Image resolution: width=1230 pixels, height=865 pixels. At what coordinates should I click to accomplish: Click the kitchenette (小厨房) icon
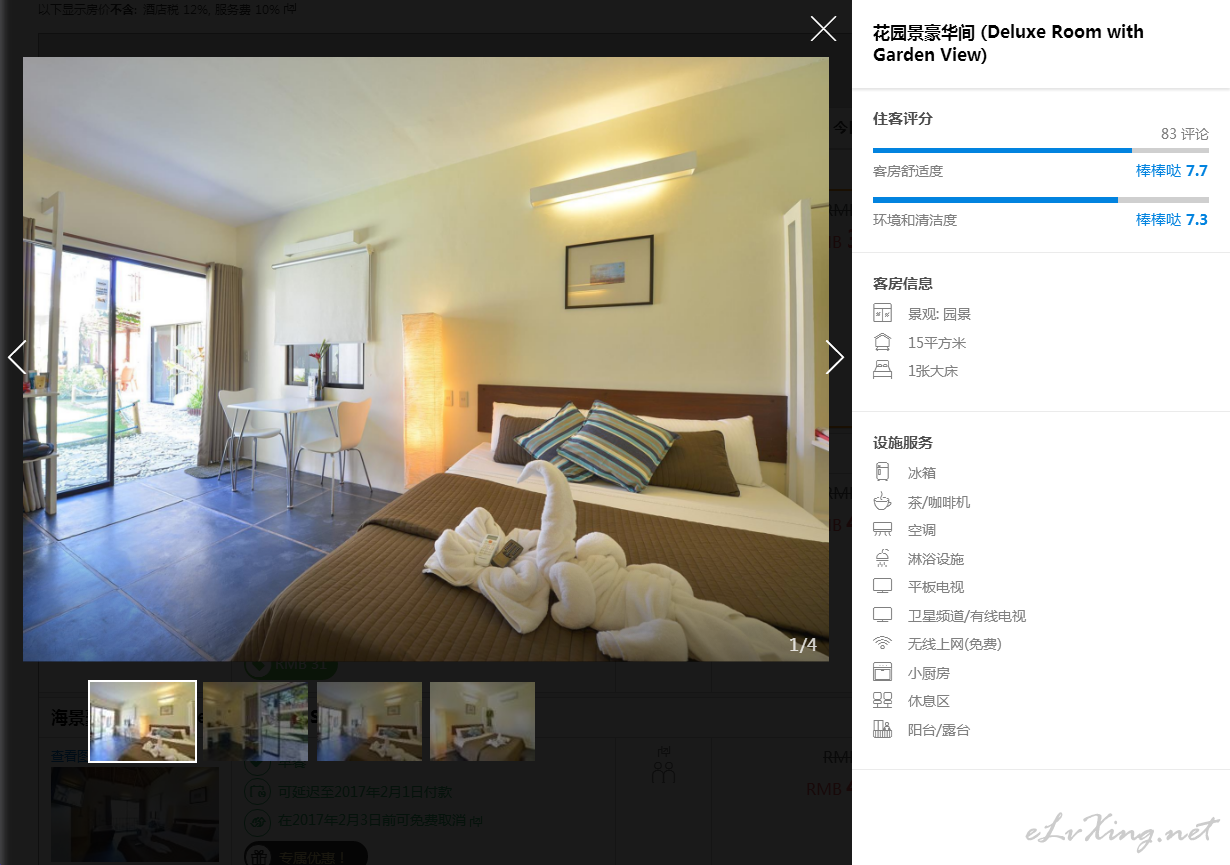[882, 672]
